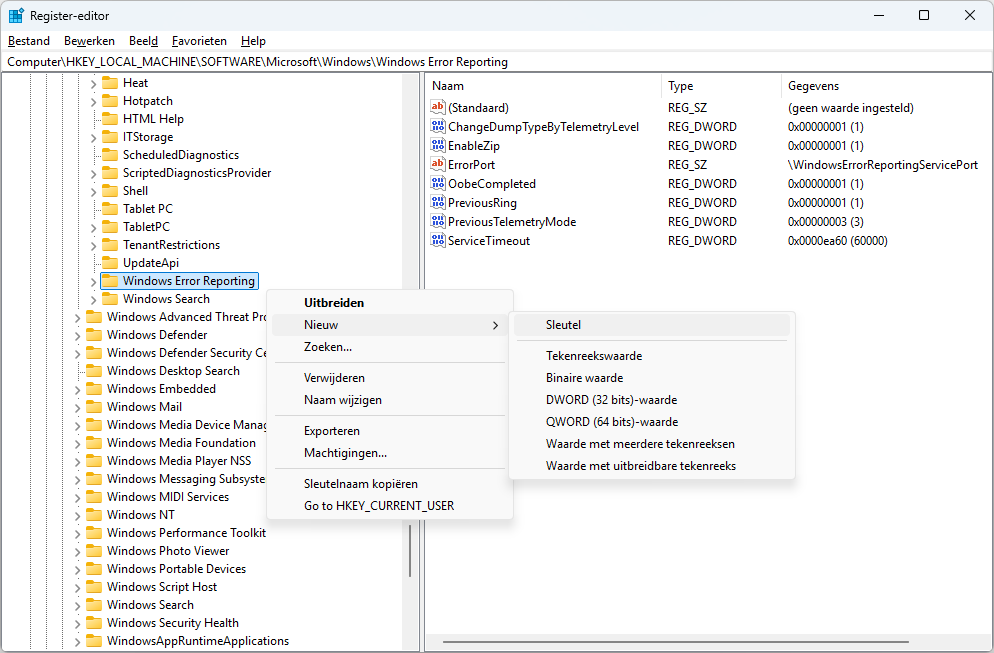Click the ErrorPort string value icon

coord(437,164)
